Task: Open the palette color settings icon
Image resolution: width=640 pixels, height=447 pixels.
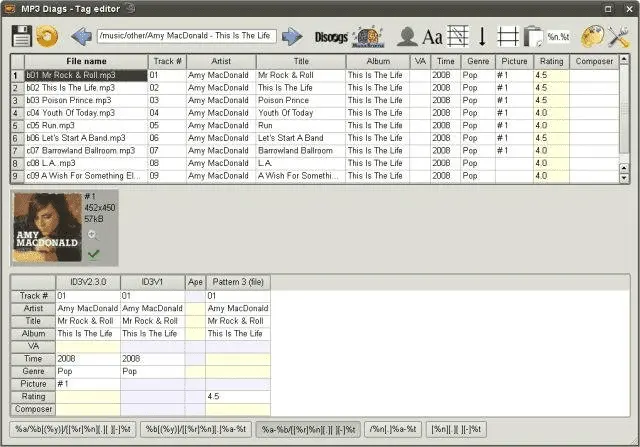Action: 593,36
